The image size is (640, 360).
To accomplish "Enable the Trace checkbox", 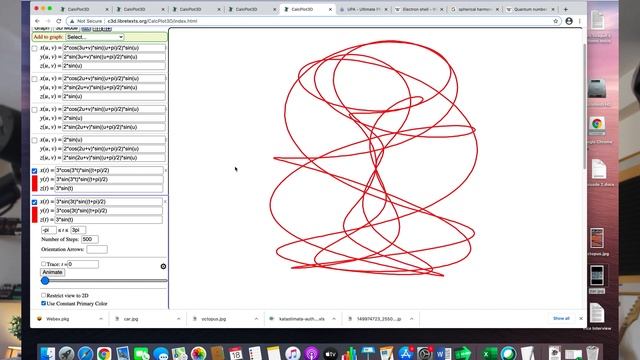I will coord(43,264).
